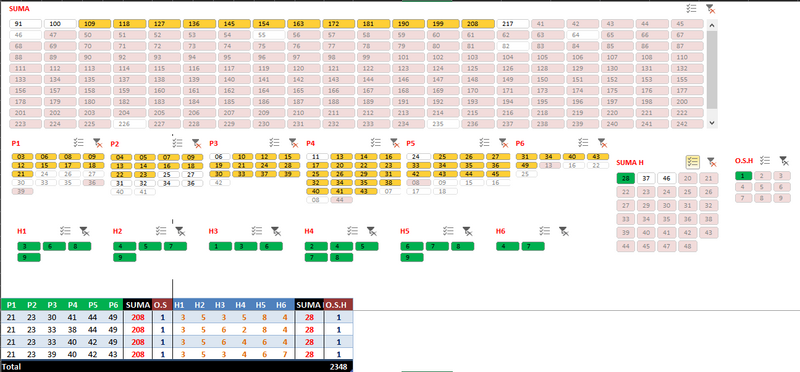Choose 46 in the SUMA H slicer
The image size is (800, 372).
(x=667, y=178)
